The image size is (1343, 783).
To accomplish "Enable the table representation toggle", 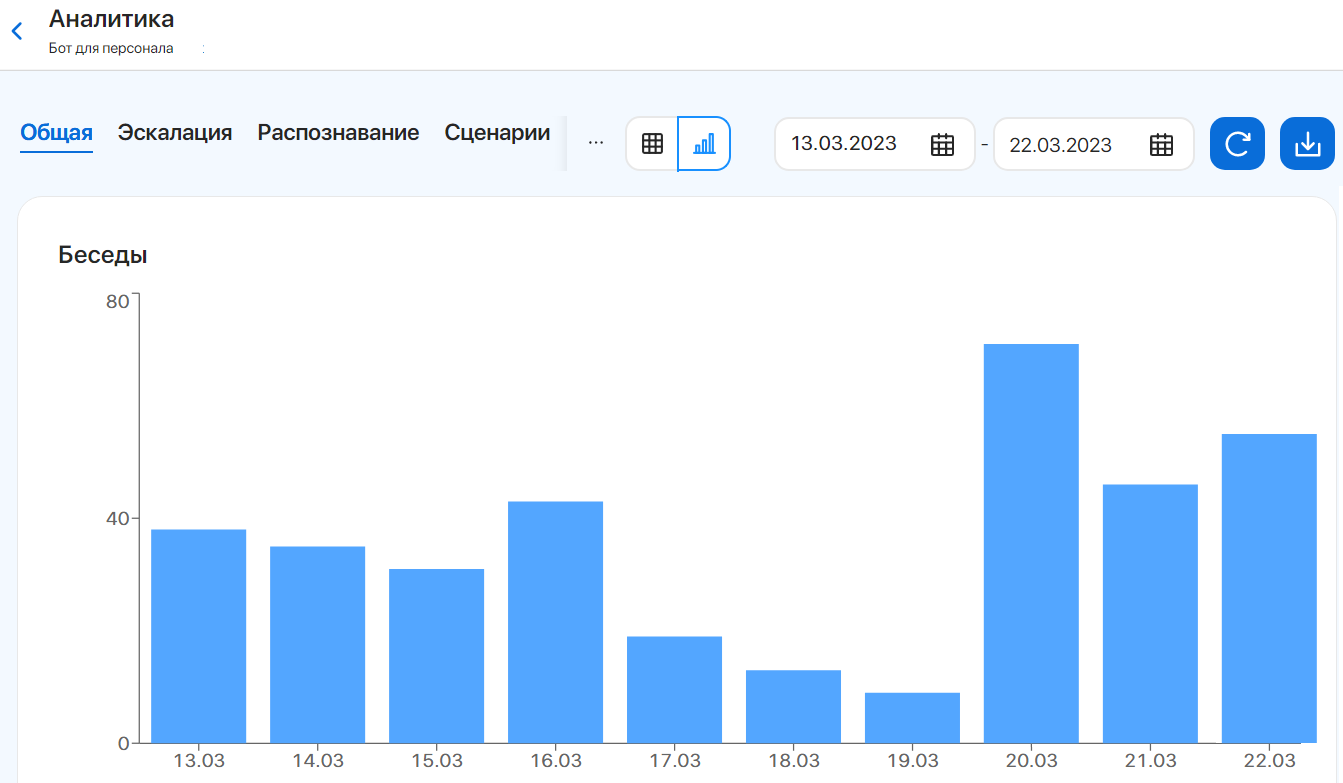I will pyautogui.click(x=651, y=143).
